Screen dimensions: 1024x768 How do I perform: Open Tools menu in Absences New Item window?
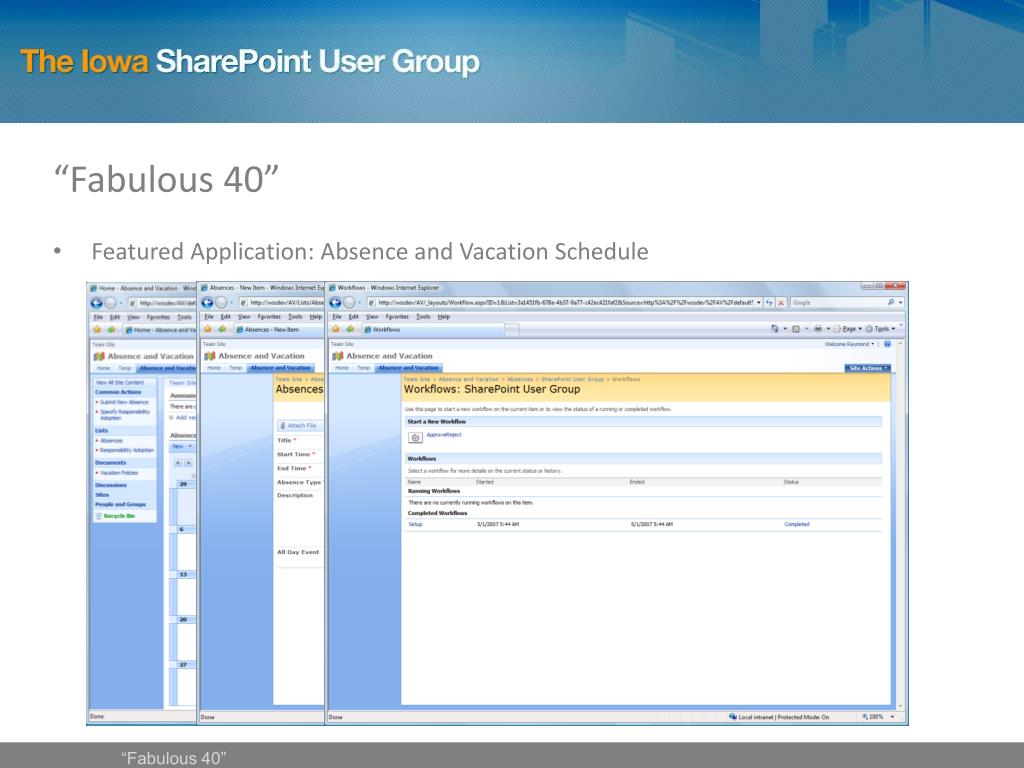coord(296,317)
